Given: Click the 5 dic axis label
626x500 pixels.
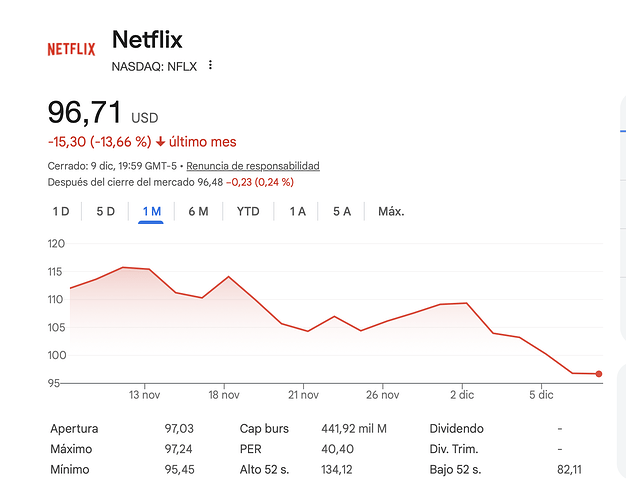Looking at the screenshot, I should (541, 395).
